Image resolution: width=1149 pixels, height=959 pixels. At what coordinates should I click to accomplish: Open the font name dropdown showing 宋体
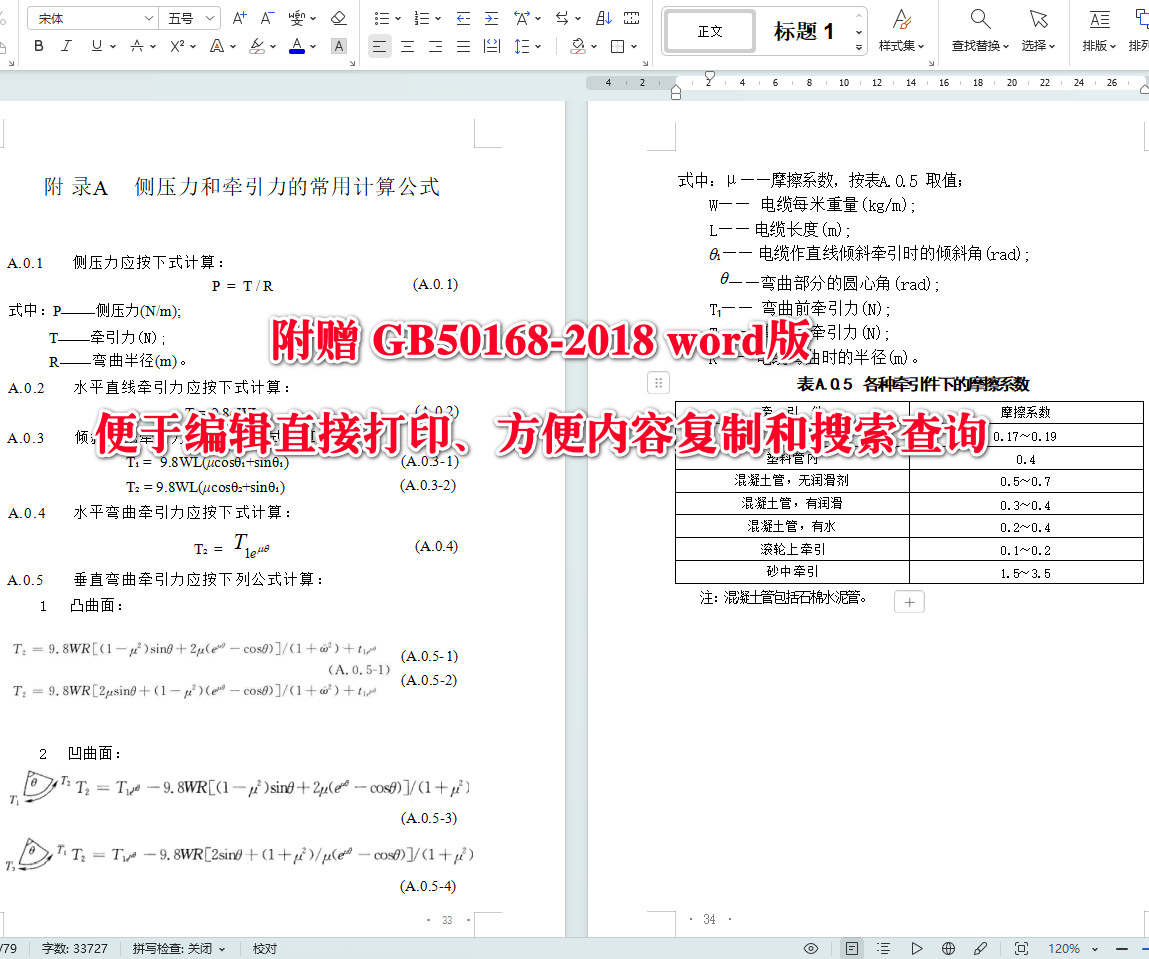[91, 17]
